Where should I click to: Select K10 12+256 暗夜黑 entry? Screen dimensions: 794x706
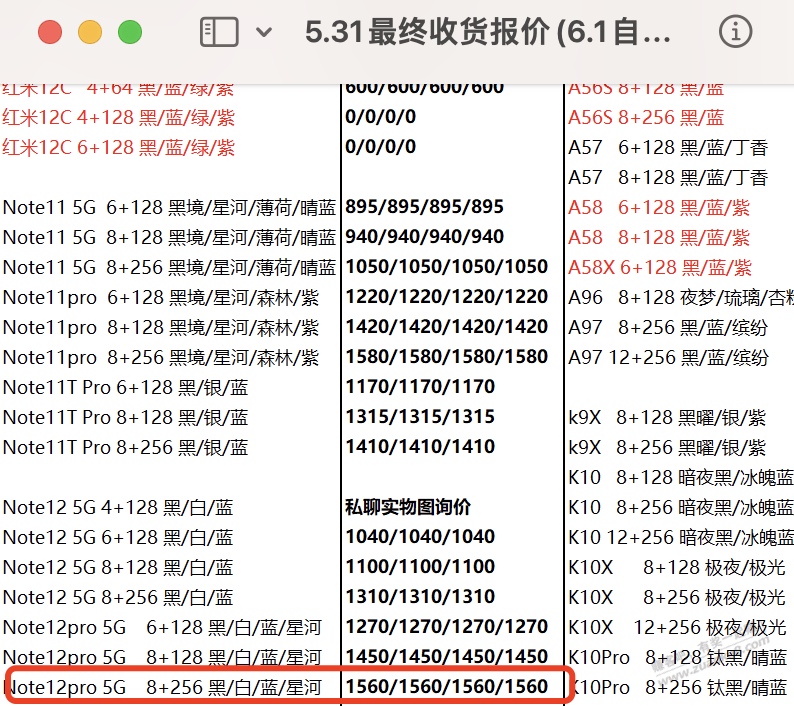tap(681, 537)
